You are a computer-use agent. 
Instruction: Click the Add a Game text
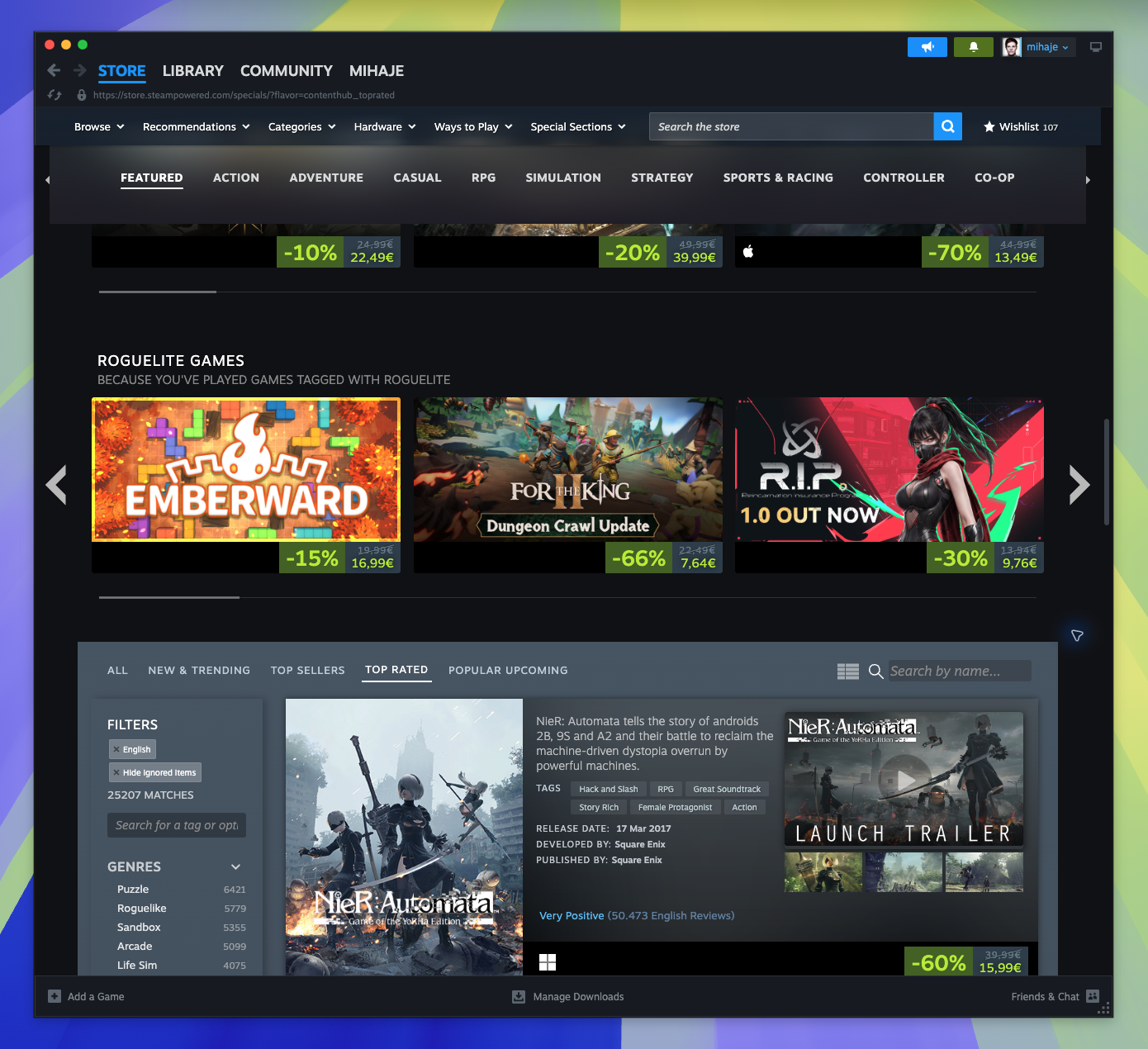(x=96, y=997)
